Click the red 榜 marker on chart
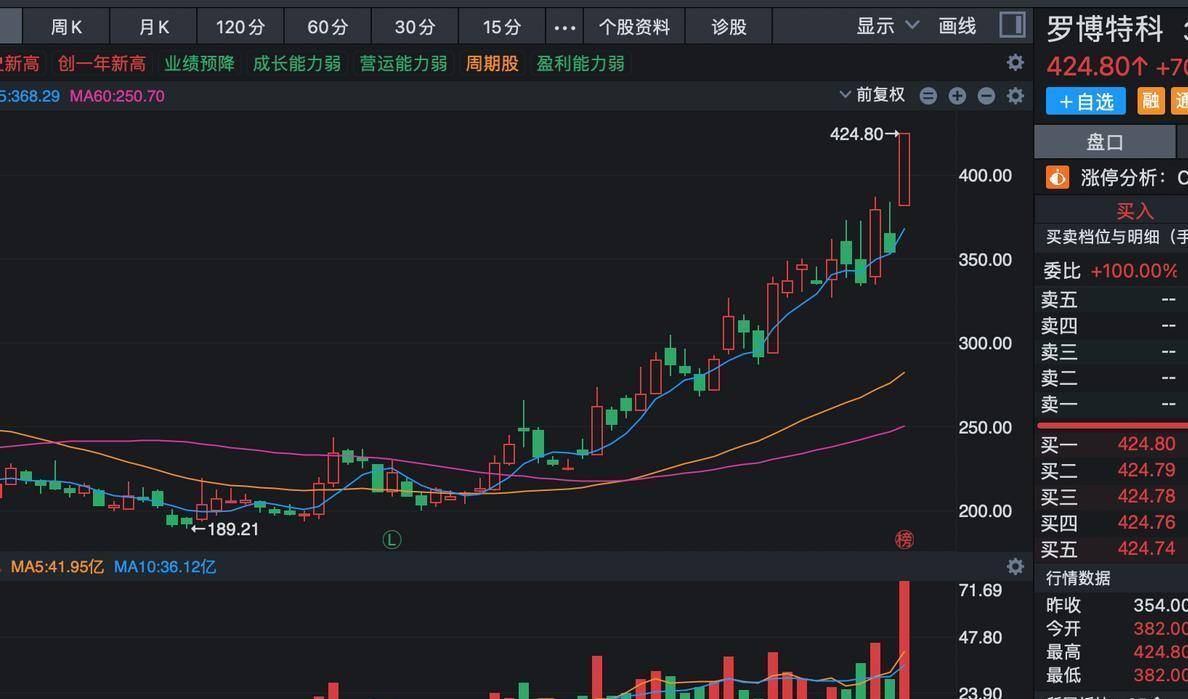1188x699 pixels. [x=904, y=540]
